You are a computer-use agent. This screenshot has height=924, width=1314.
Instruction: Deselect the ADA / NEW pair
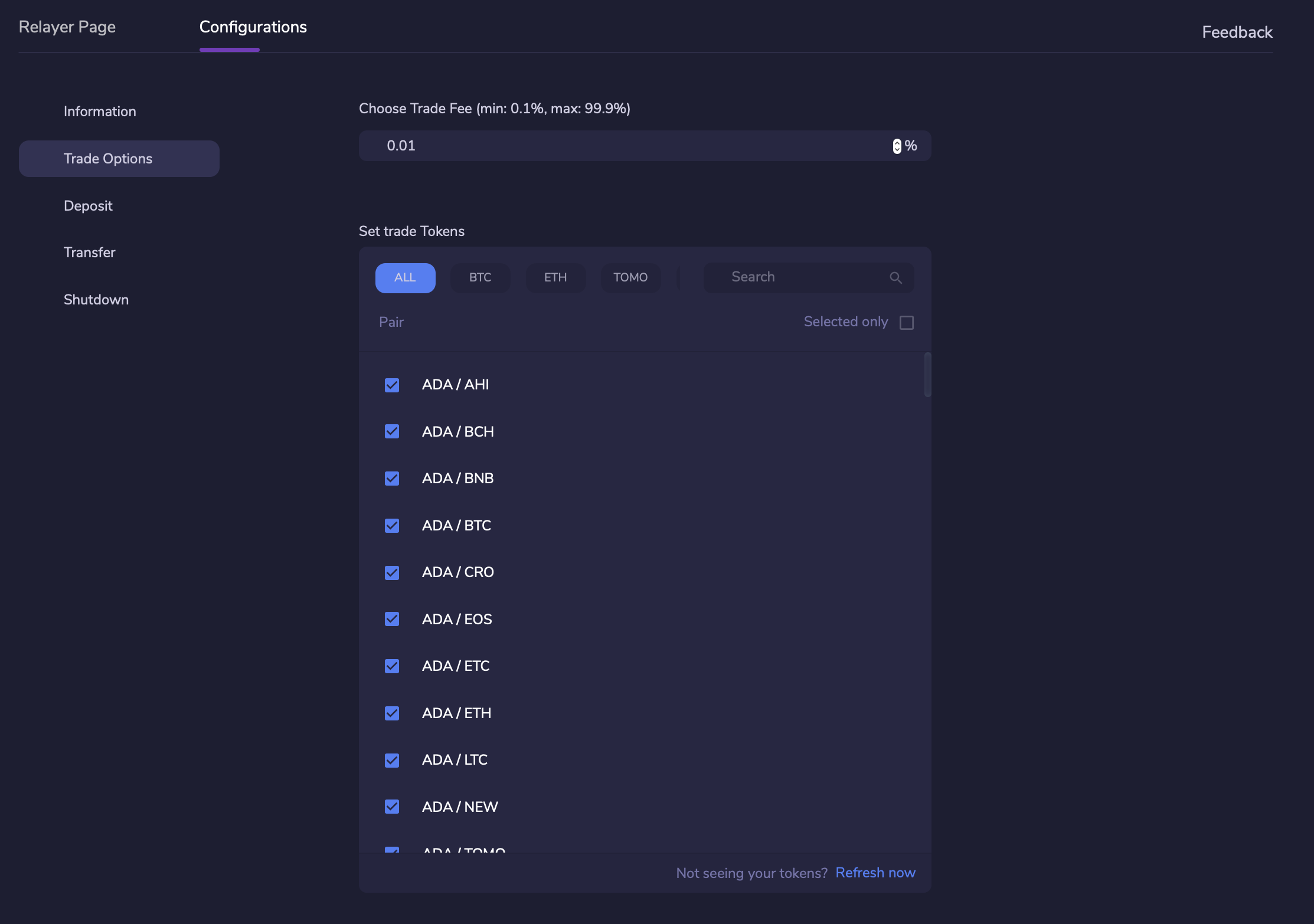click(x=392, y=807)
